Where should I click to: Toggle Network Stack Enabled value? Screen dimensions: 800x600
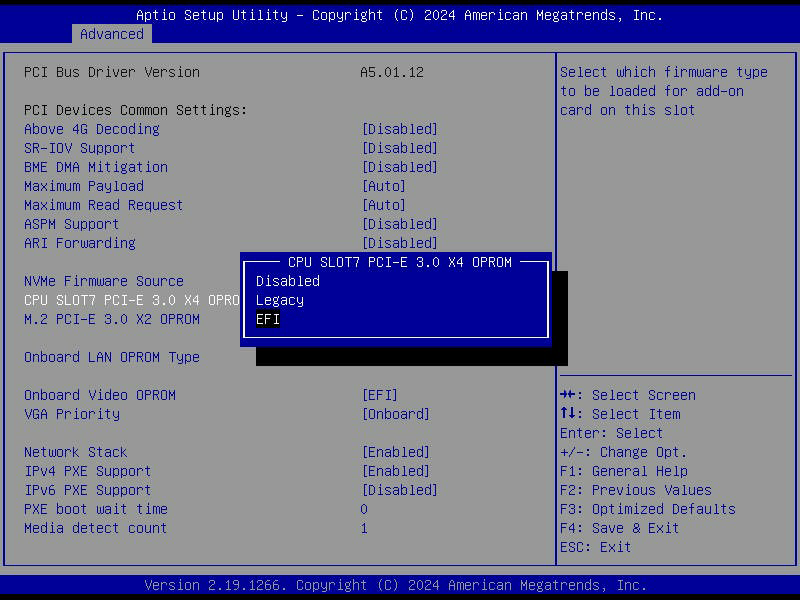click(x=396, y=452)
